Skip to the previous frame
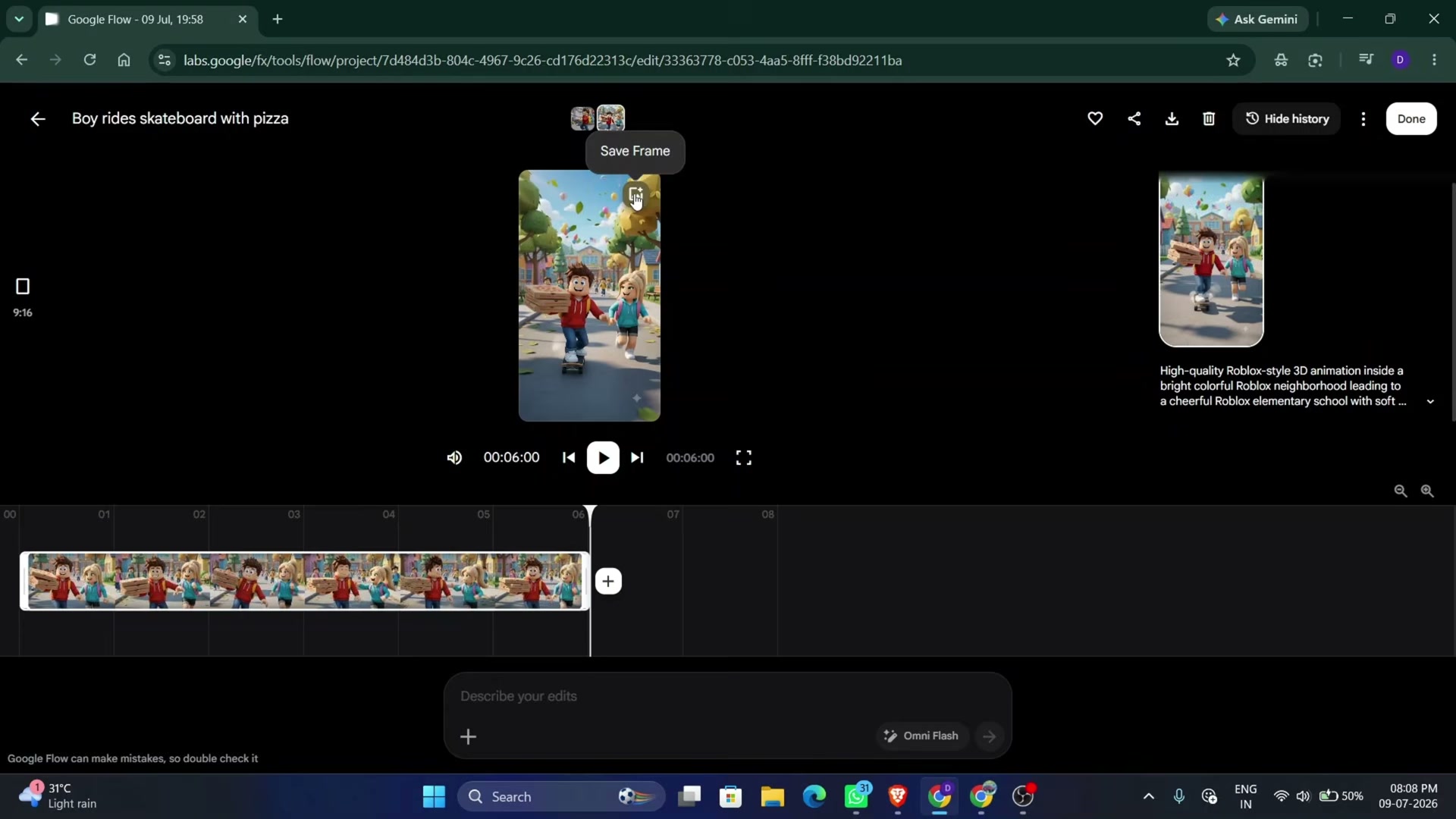This screenshot has height=819, width=1456. pos(569,458)
